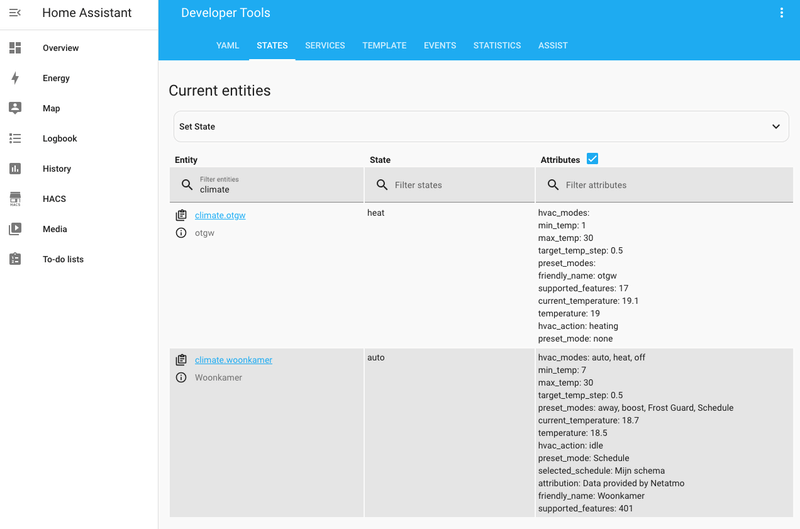Copy climate.woonkamer entity ID with clipboard icon

[x=181, y=360]
